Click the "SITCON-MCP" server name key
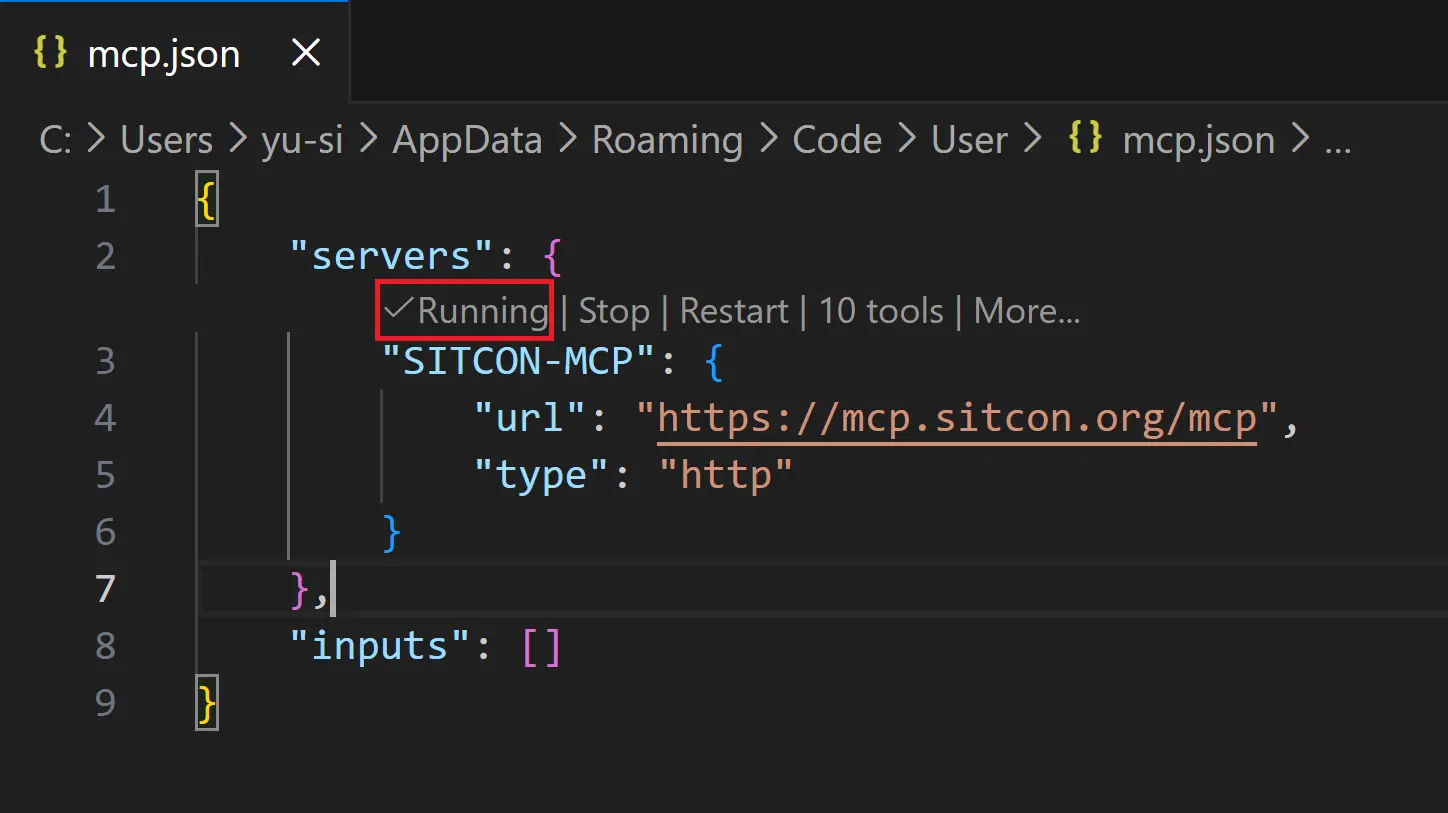The image size is (1448, 813). coord(519,361)
